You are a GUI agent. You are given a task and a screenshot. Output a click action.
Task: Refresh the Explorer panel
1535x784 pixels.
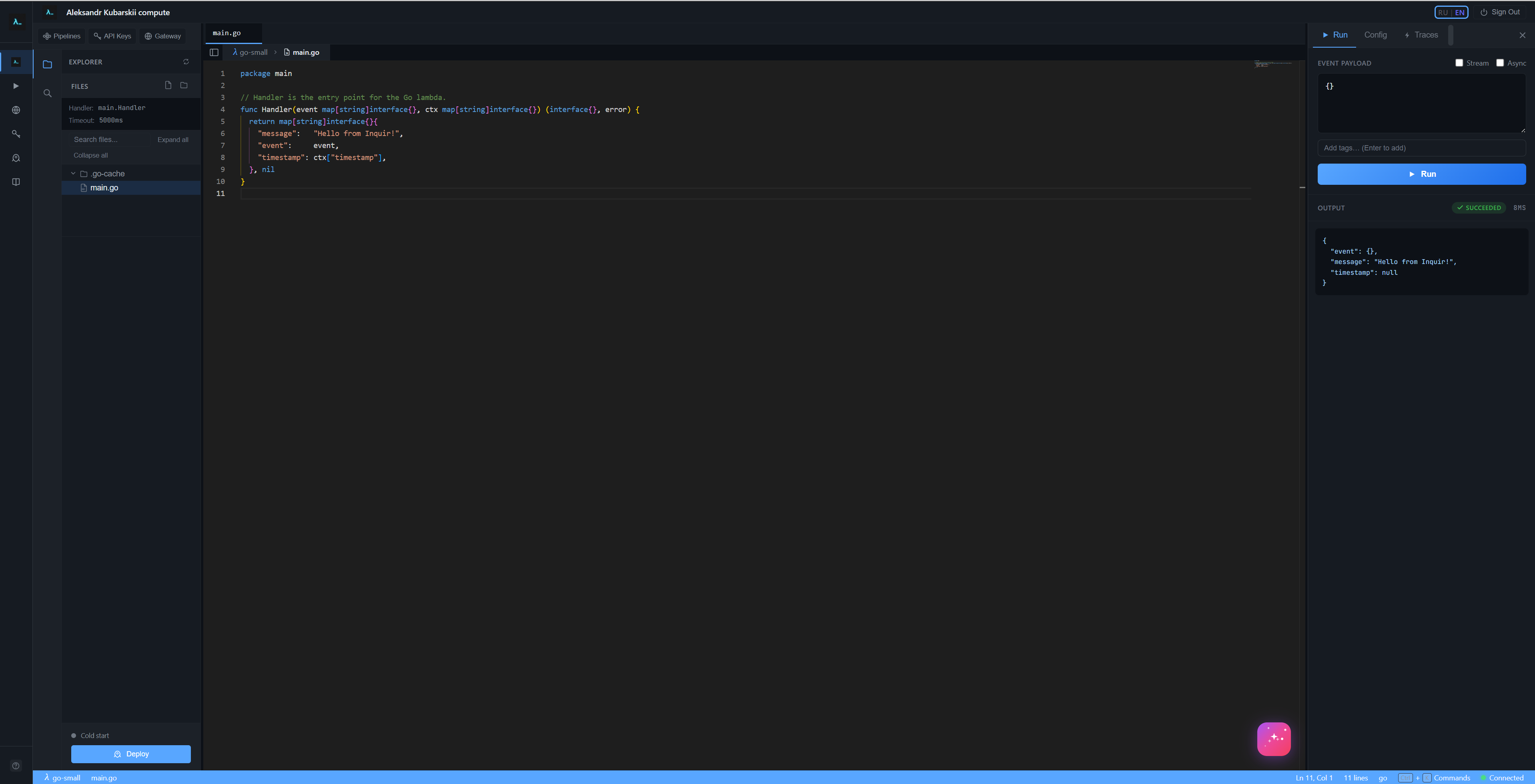pyautogui.click(x=186, y=62)
